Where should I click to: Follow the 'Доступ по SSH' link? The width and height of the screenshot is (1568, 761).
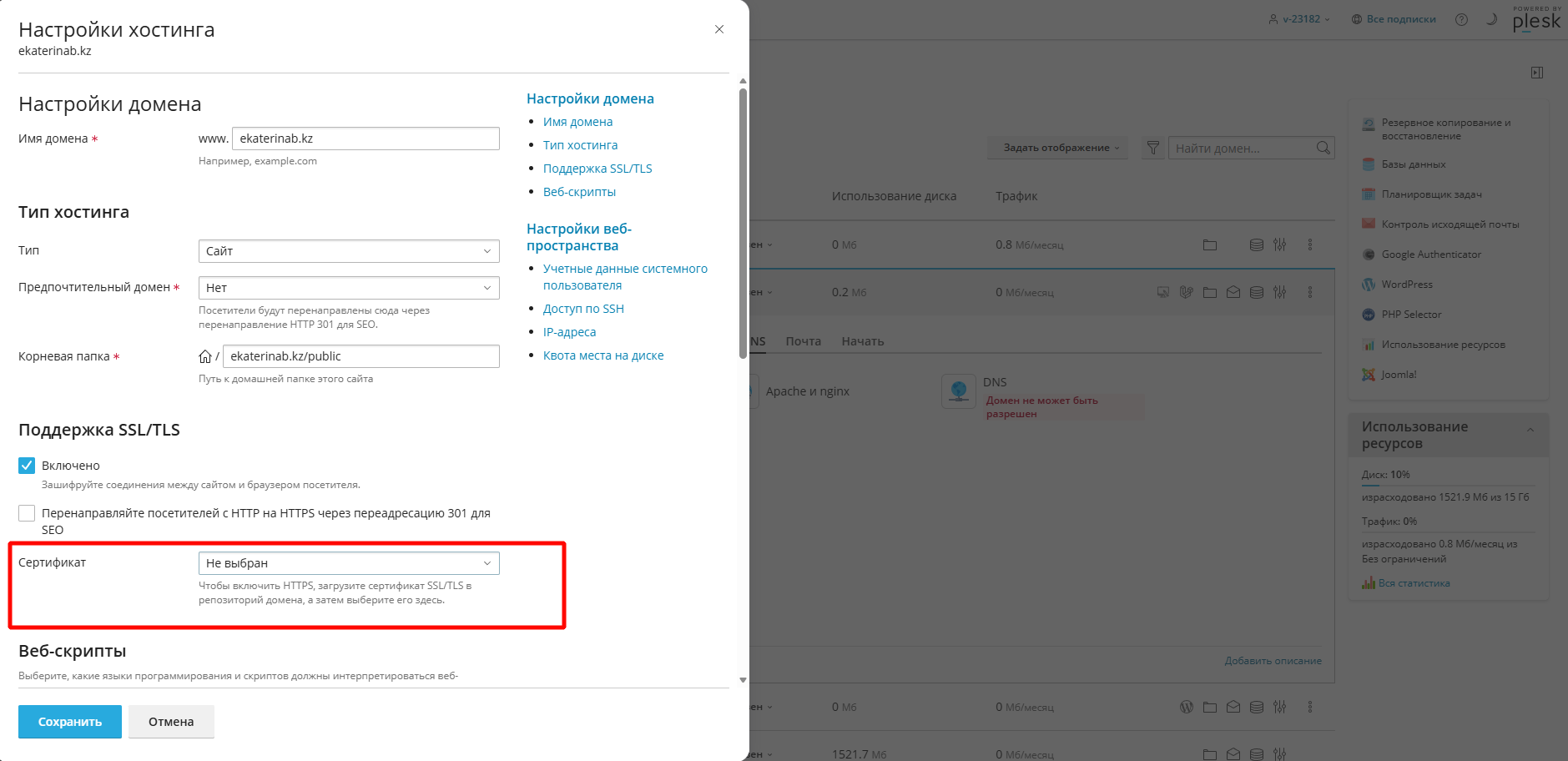coord(583,309)
